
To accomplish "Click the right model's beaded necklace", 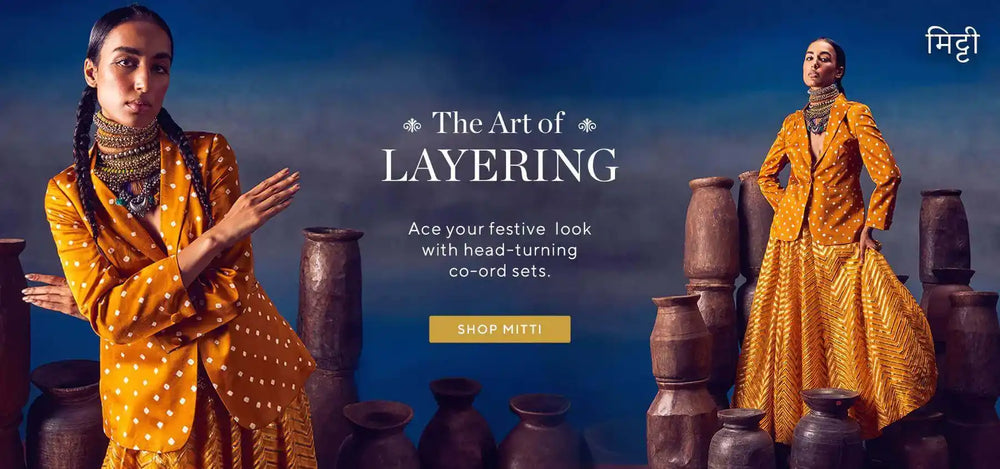I will [x=820, y=108].
